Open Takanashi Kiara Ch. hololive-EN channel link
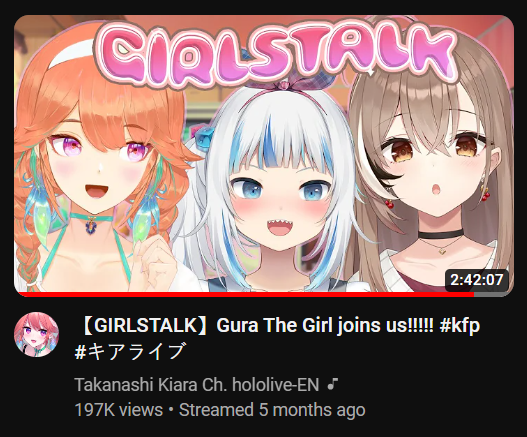Viewport: 527px width, 437px height. click(197, 385)
